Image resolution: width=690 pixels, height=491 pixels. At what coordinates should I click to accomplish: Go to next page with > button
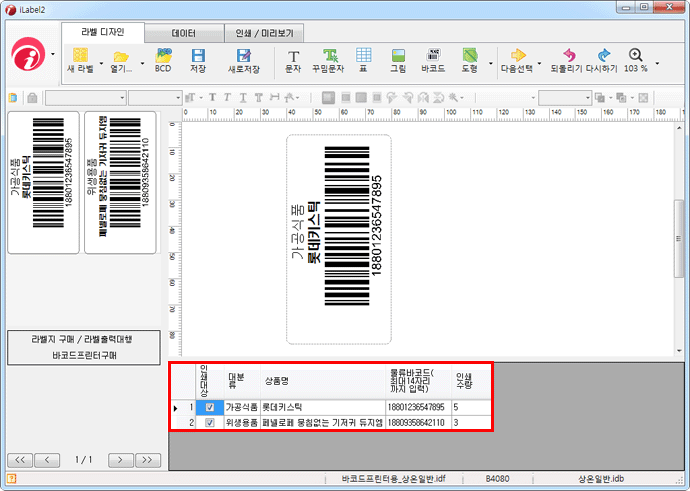pos(121,460)
